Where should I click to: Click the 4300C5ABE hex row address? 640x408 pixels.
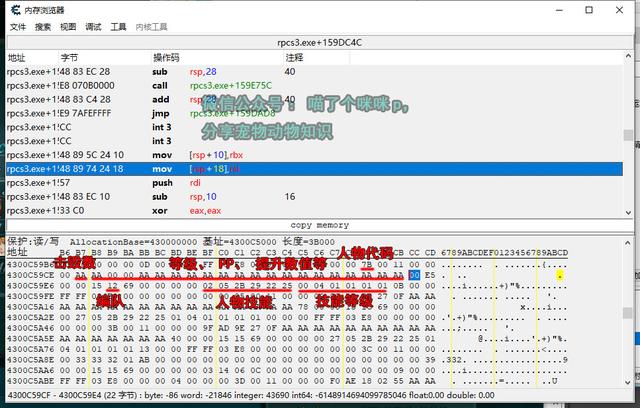[x=30, y=381]
